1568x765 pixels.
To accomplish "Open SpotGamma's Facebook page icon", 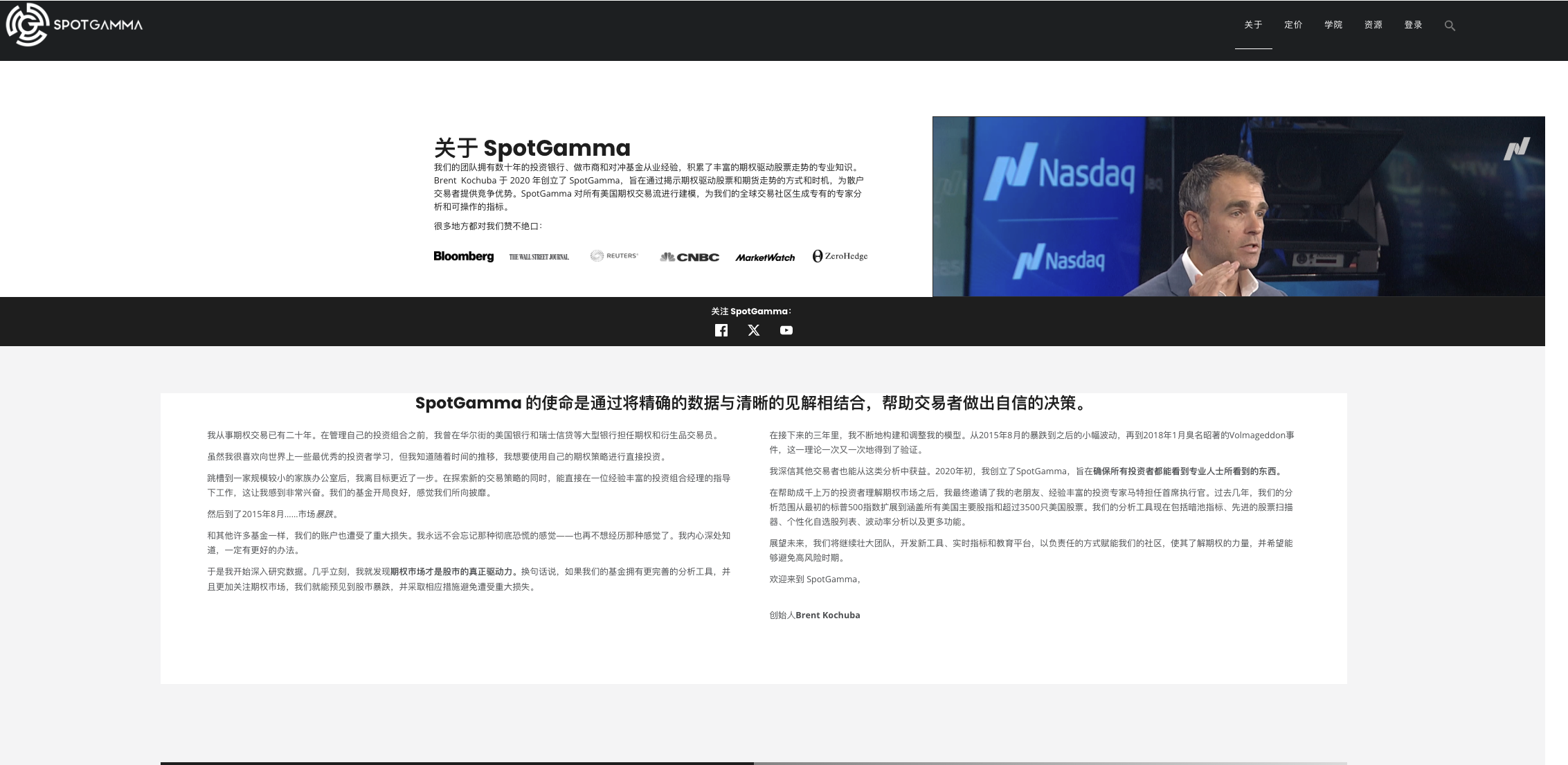I will coord(721,330).
